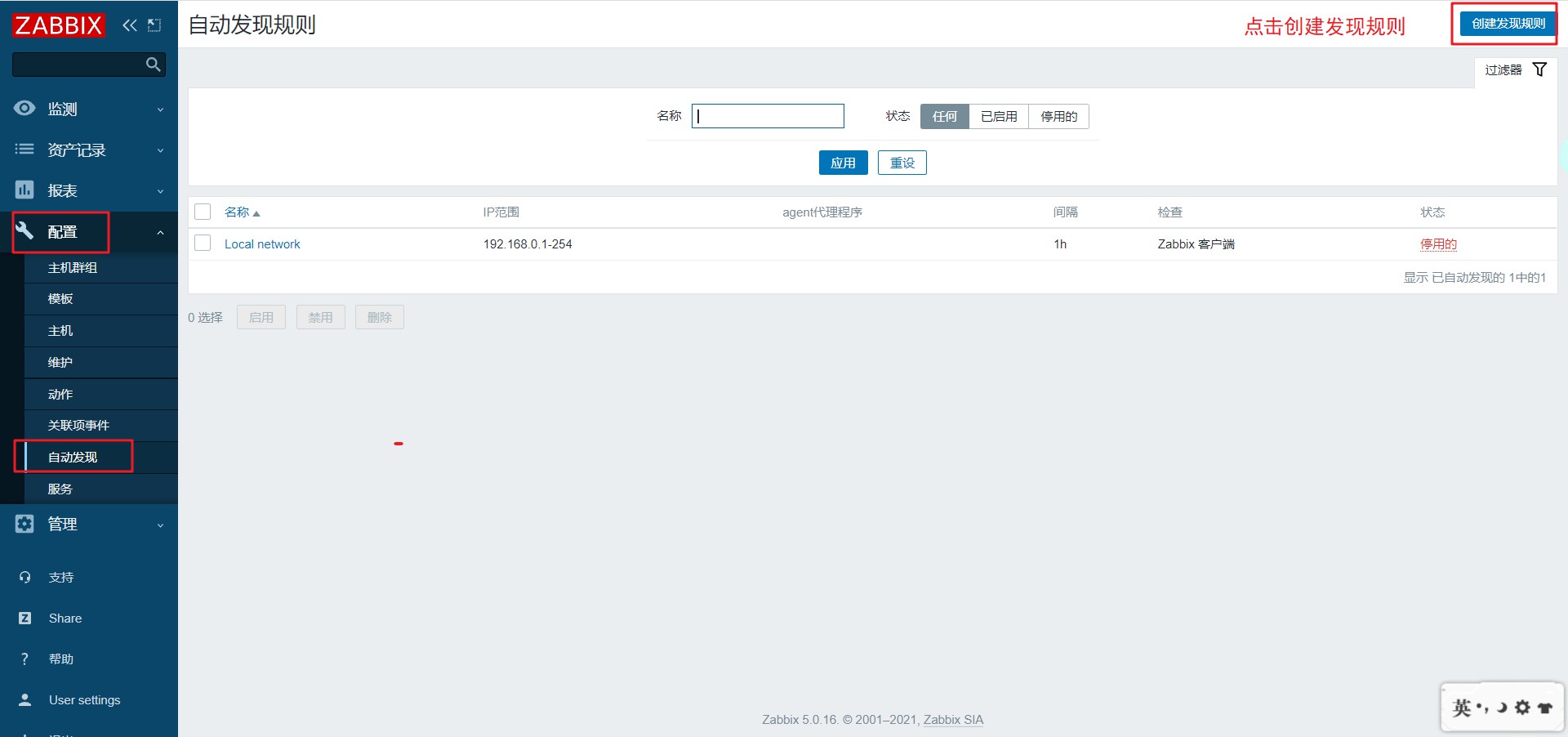Click the 创建发现规则 button
This screenshot has width=1568, height=737.
1508,24
